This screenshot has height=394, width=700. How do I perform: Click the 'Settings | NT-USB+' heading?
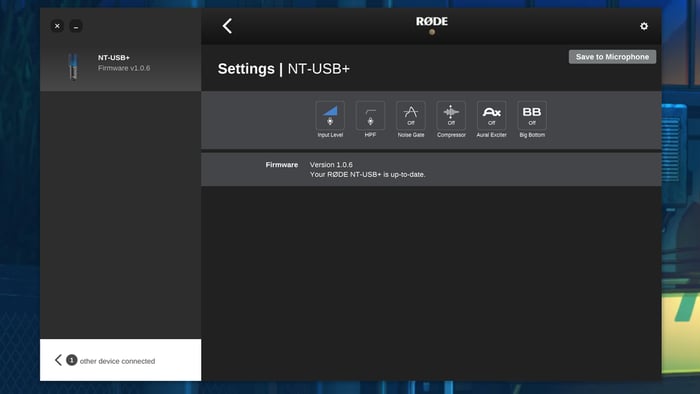coord(283,69)
